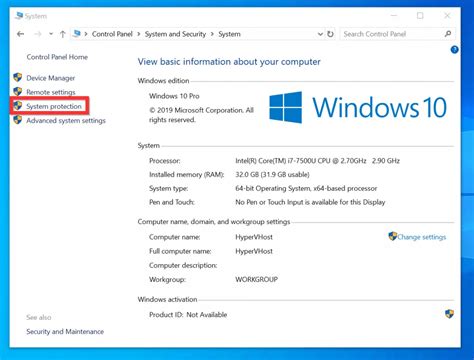Click the System window title icon
The height and width of the screenshot is (360, 474).
(x=19, y=16)
